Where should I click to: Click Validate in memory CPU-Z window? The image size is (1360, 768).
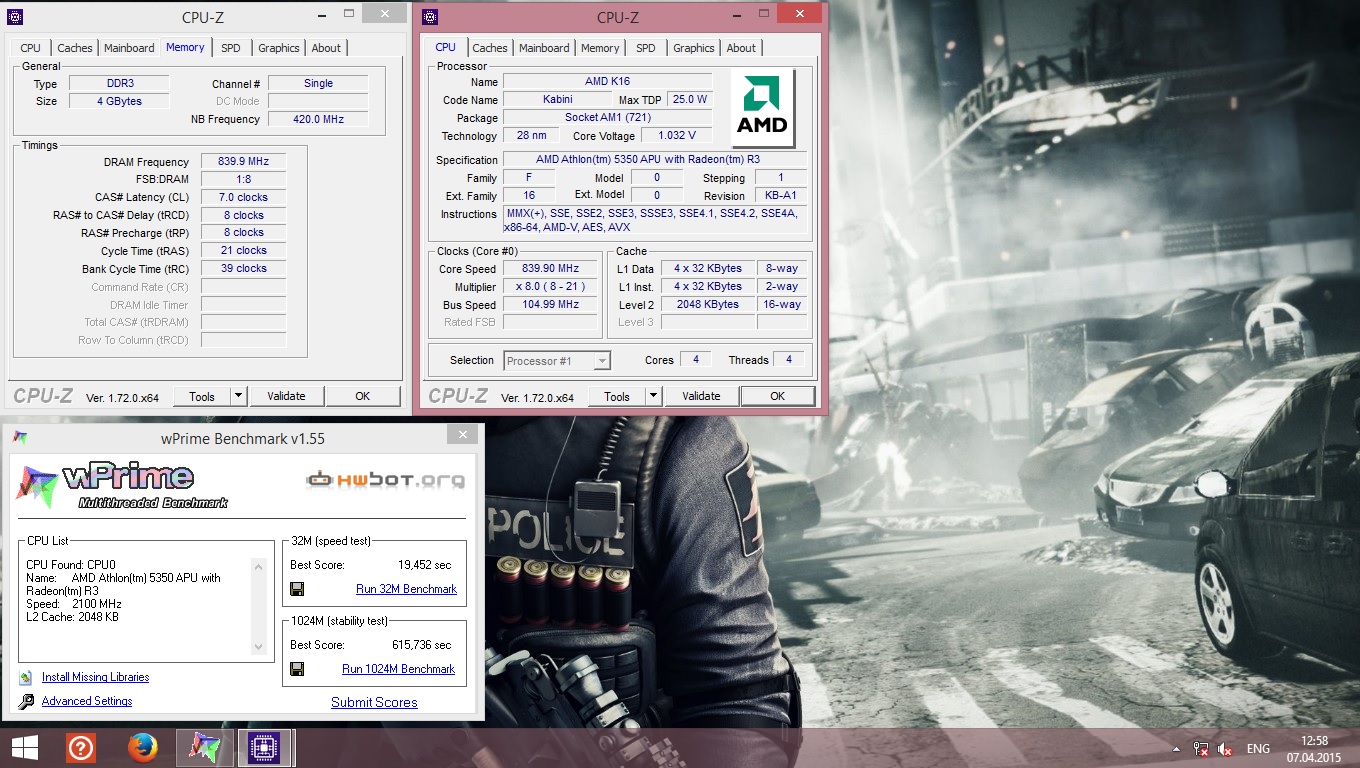(286, 396)
